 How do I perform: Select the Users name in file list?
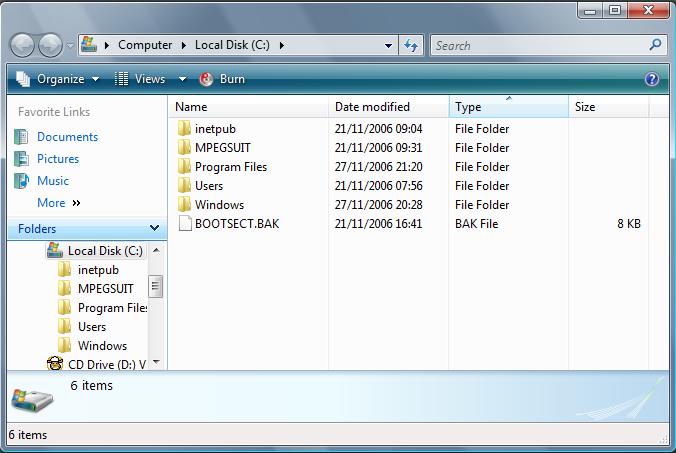tap(209, 186)
